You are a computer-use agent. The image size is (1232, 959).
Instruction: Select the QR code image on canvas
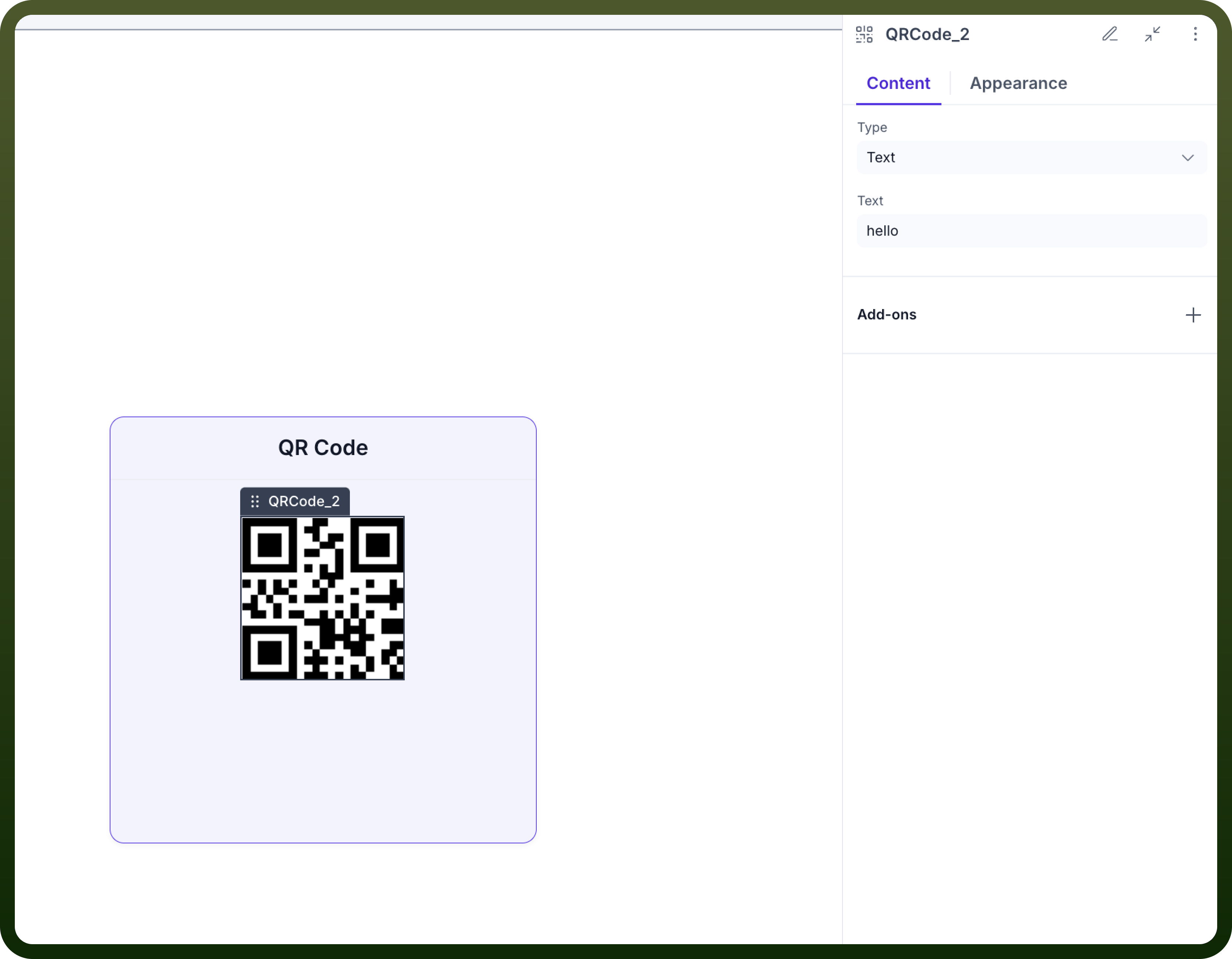[323, 598]
